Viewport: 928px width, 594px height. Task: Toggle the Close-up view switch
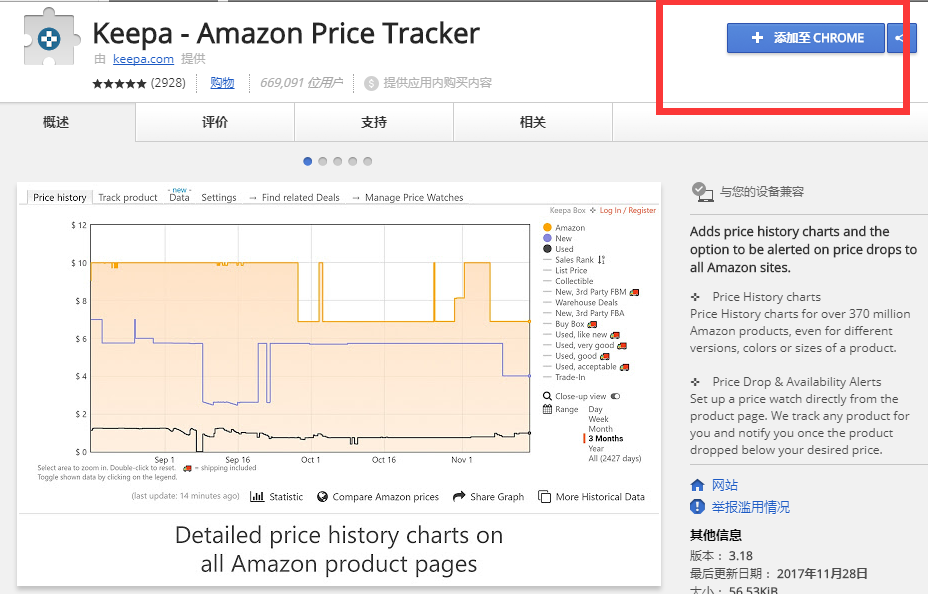(x=616, y=396)
